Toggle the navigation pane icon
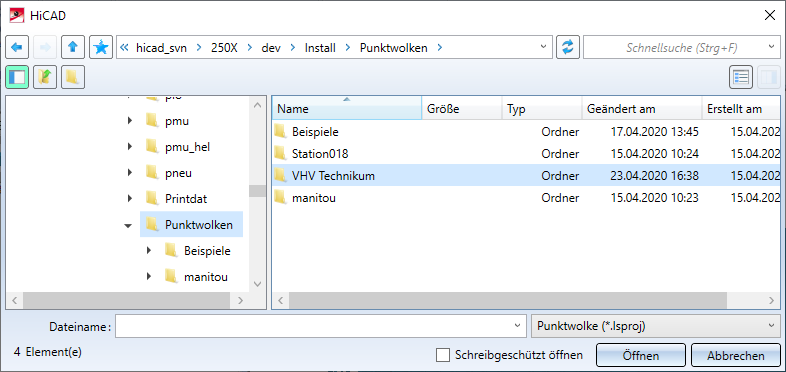The width and height of the screenshot is (786, 372). pos(17,77)
